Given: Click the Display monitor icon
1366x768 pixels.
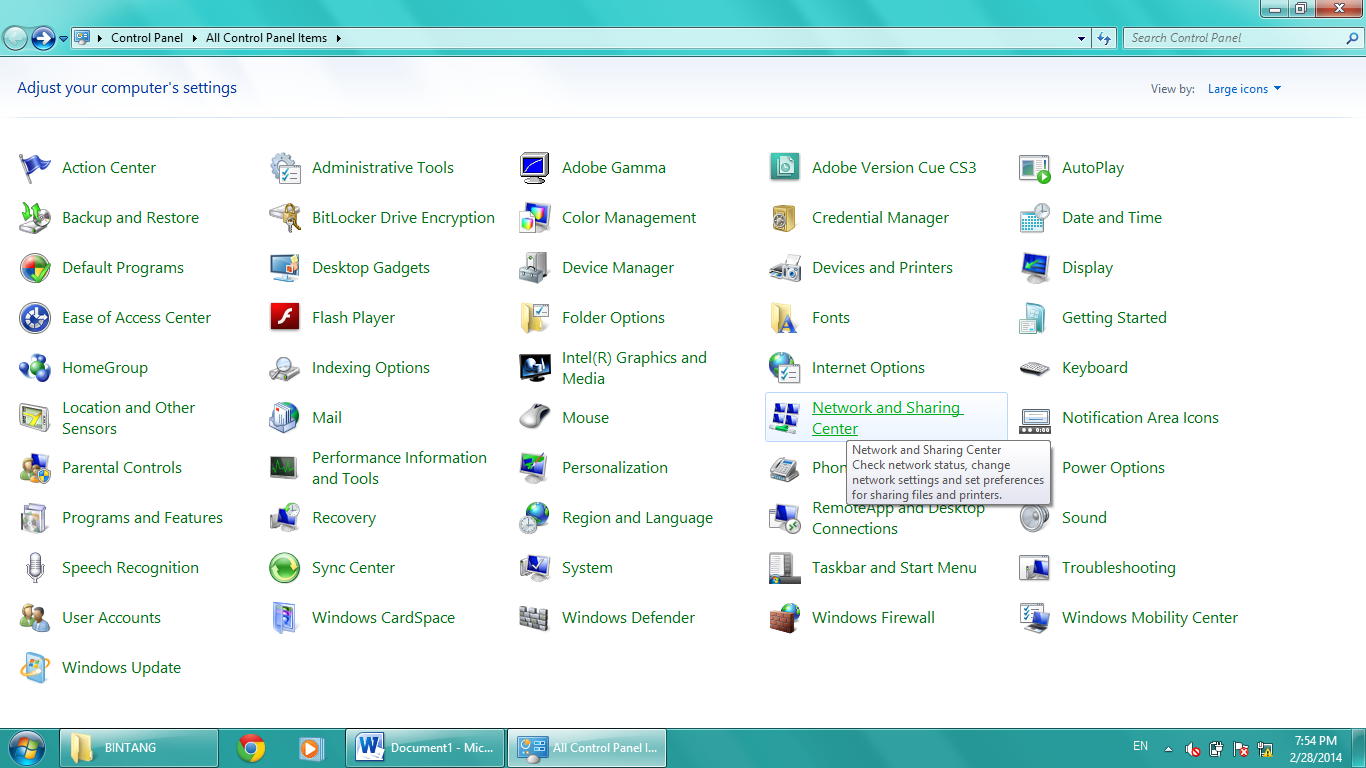Looking at the screenshot, I should pos(1035,268).
